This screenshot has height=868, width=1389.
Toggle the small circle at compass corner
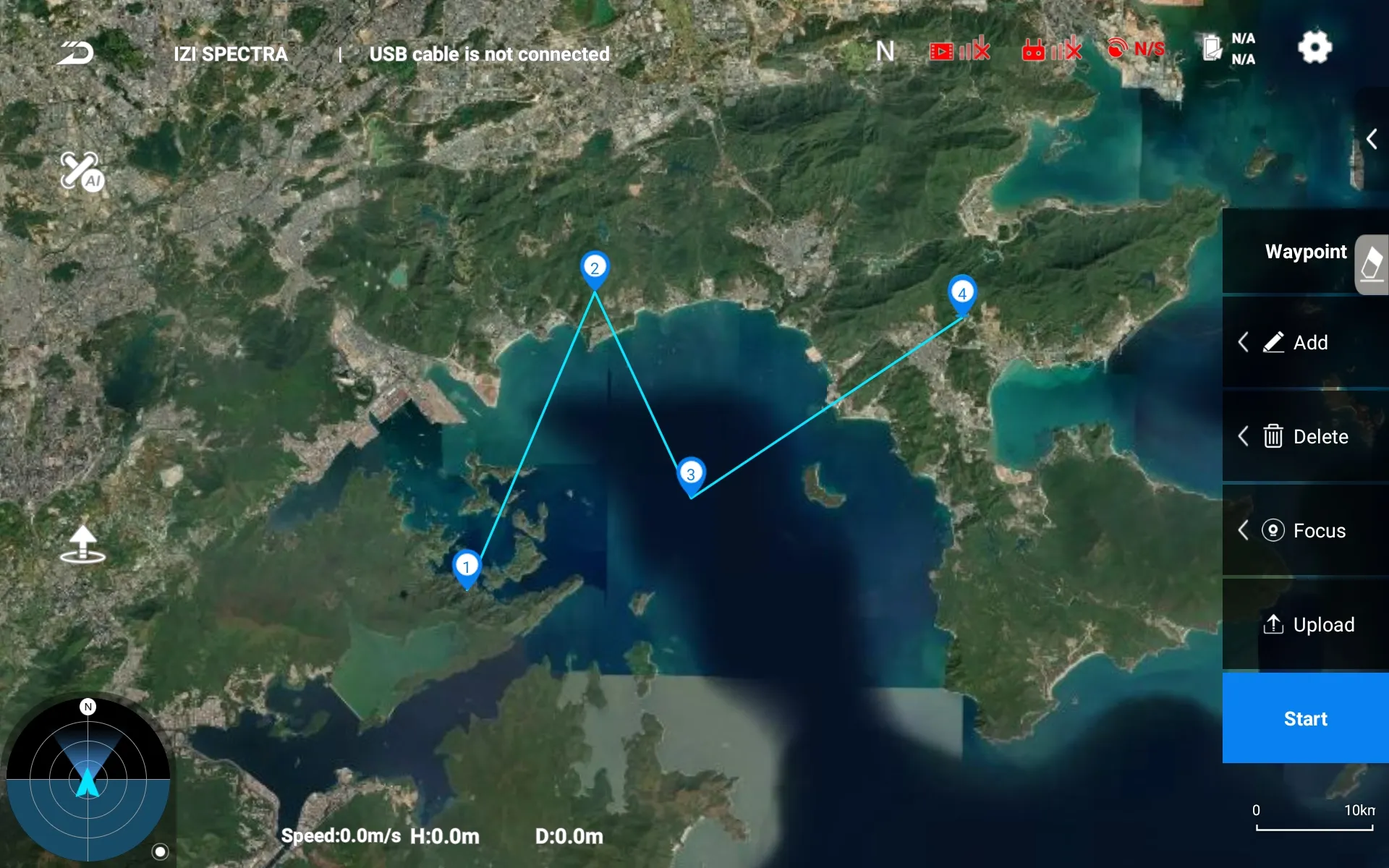click(x=161, y=851)
